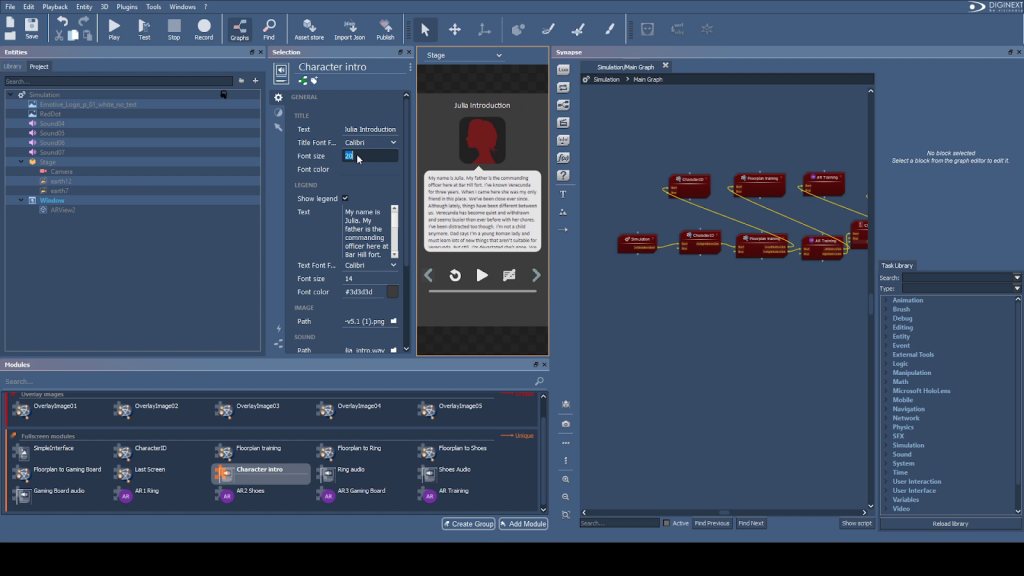This screenshot has width=1024, height=576.
Task: Click the Add Module button
Action: click(x=523, y=524)
